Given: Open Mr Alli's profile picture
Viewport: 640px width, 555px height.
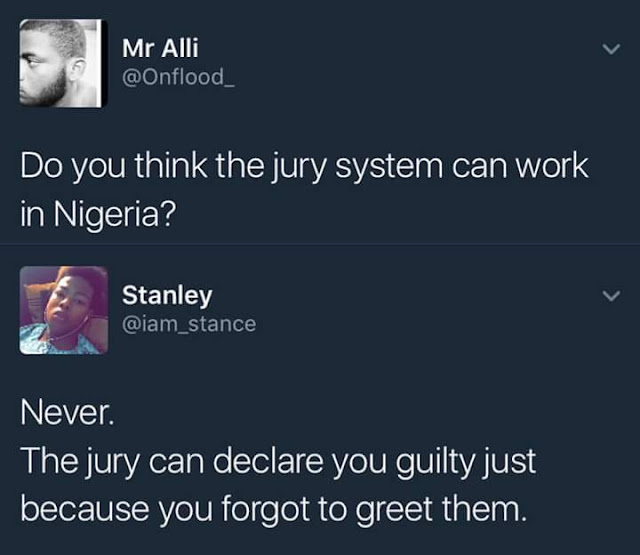Looking at the screenshot, I should click(x=64, y=64).
